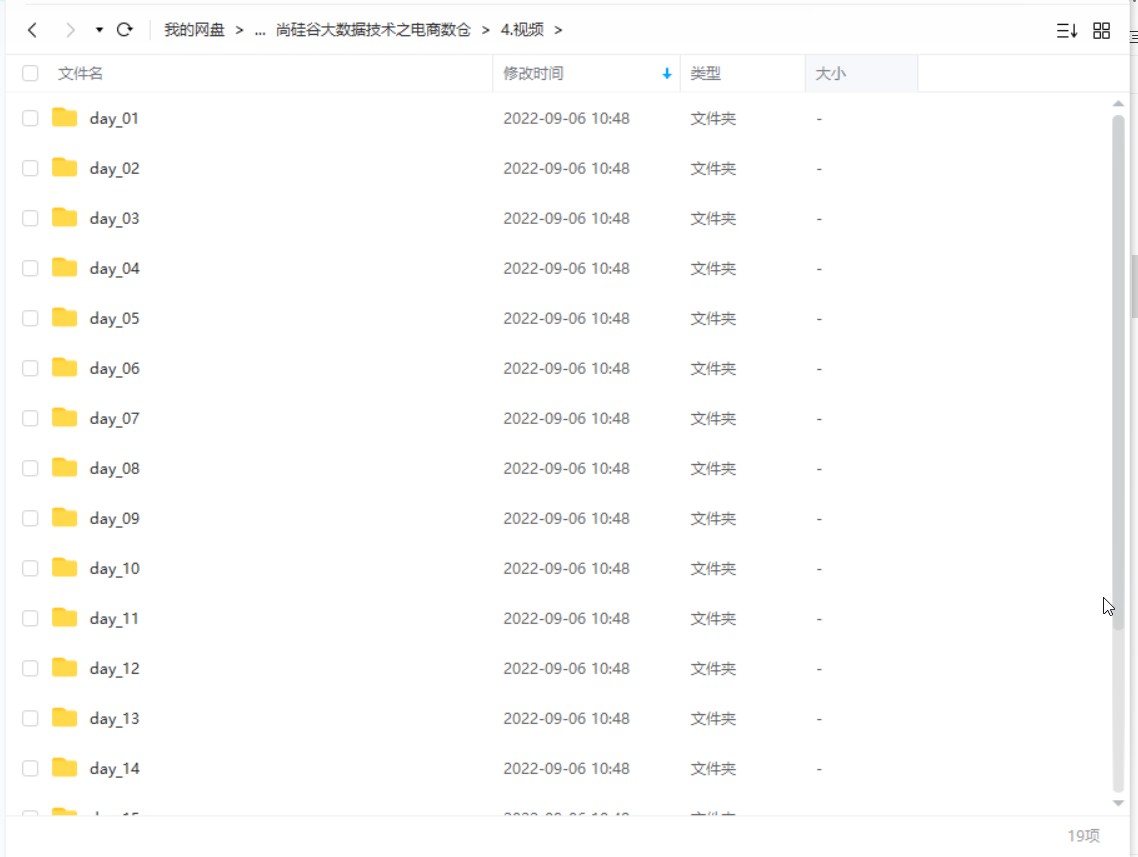Click the 文件夹 type cell for day_07
Viewport: 1138px width, 857px height.
pos(713,419)
